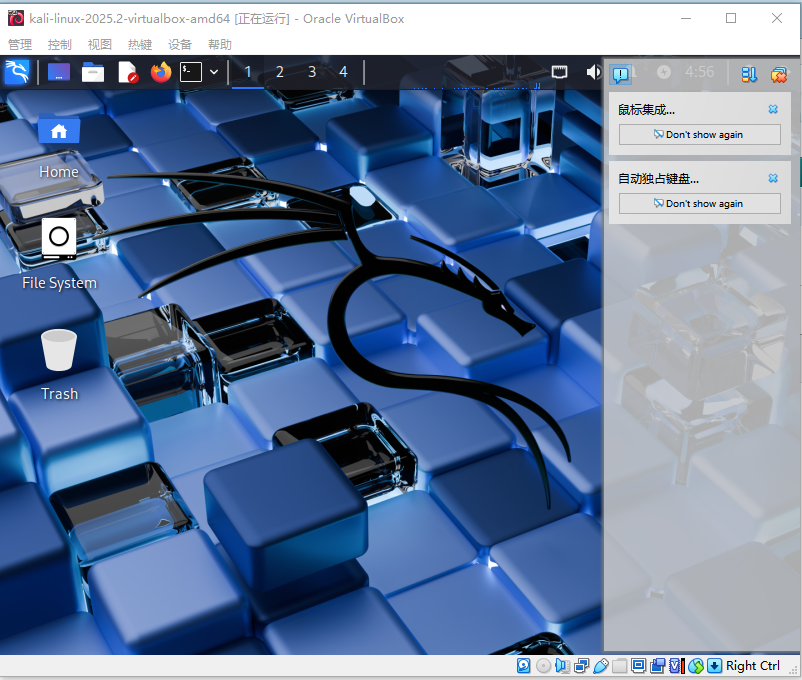This screenshot has width=802, height=680.
Task: Switch to workspace 4
Action: [x=344, y=72]
